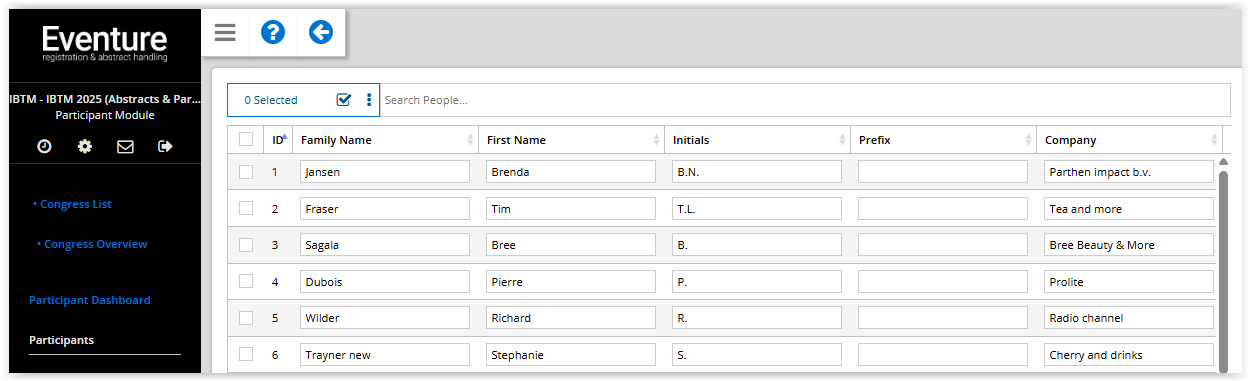Open the Congress Overview link
This screenshot has width=1250, height=381.
coord(94,244)
